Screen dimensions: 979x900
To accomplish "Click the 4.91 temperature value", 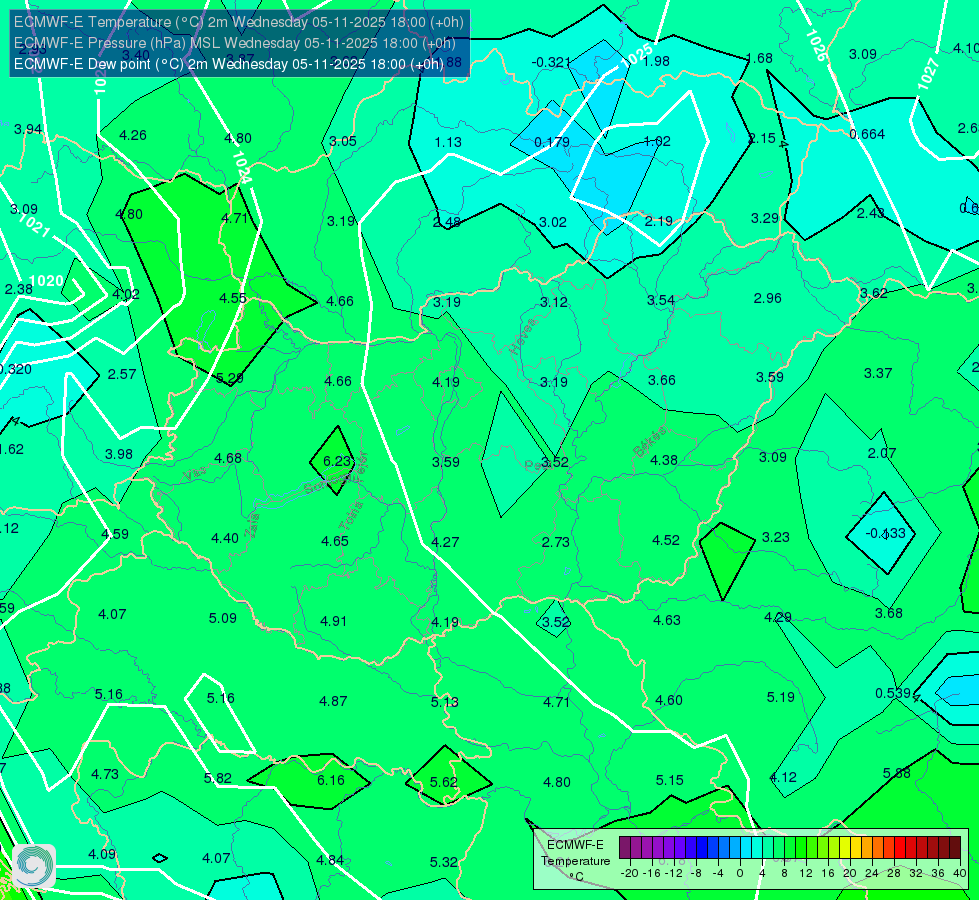I will tap(333, 621).
